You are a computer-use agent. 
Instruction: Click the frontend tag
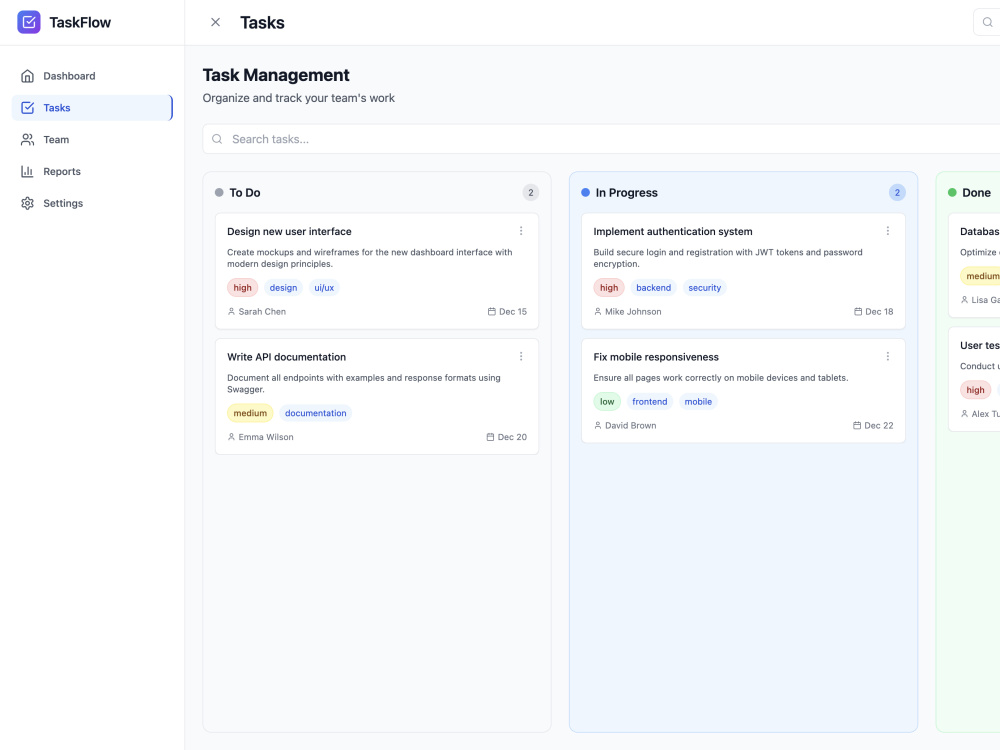650,402
